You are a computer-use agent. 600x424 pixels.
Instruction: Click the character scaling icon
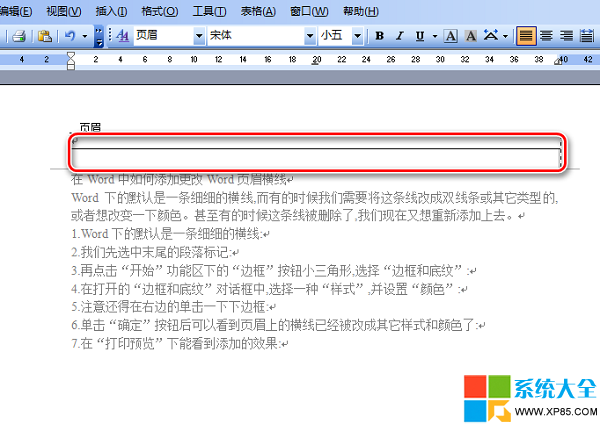pyautogui.click(x=491, y=36)
